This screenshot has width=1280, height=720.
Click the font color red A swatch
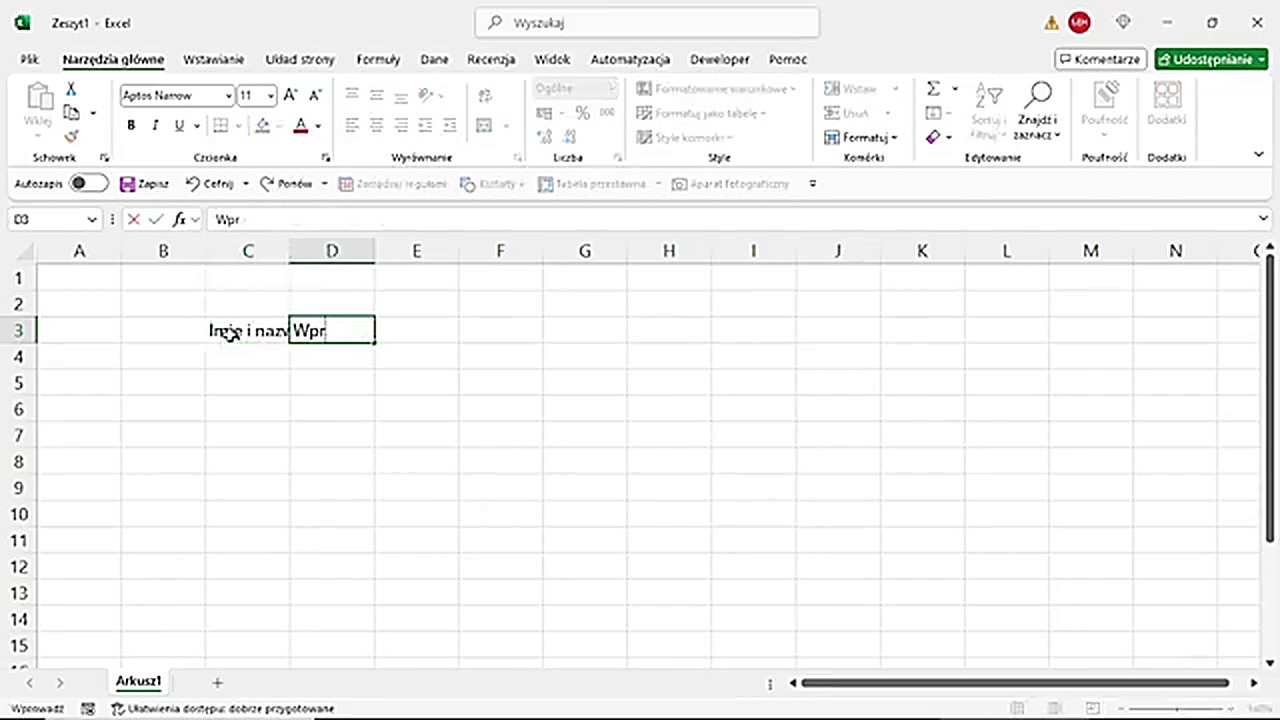click(x=300, y=126)
